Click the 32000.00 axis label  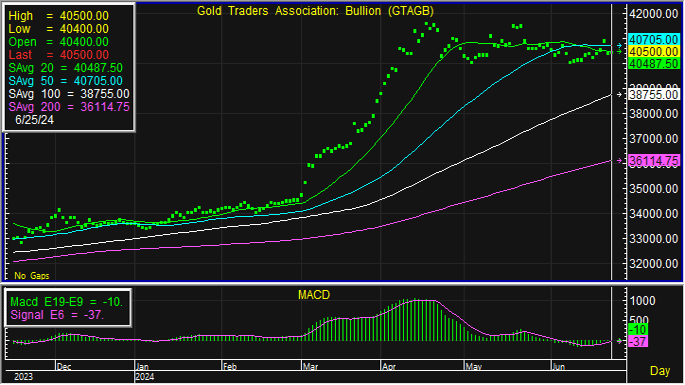pos(654,264)
